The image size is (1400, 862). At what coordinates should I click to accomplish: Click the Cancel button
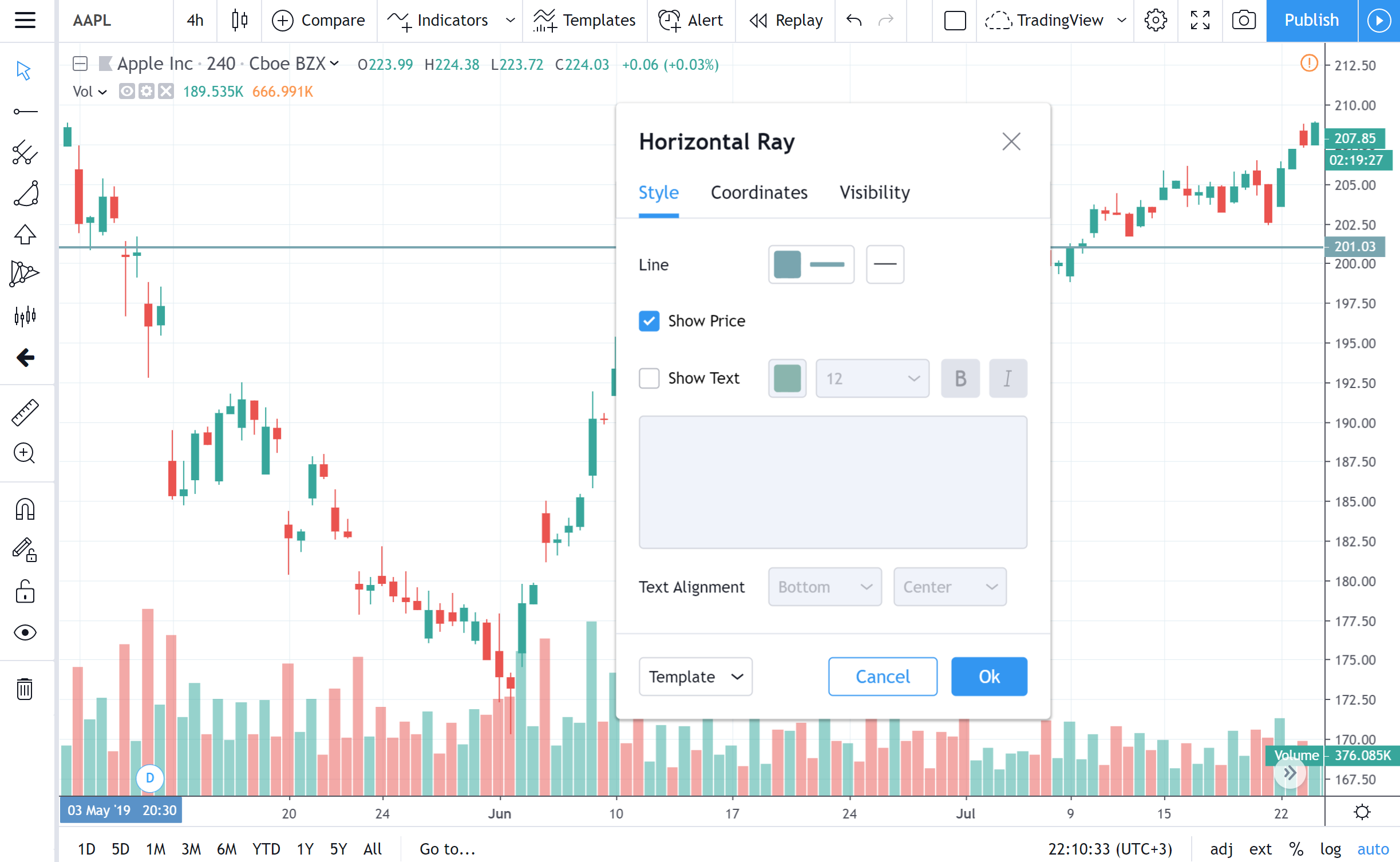(x=882, y=677)
